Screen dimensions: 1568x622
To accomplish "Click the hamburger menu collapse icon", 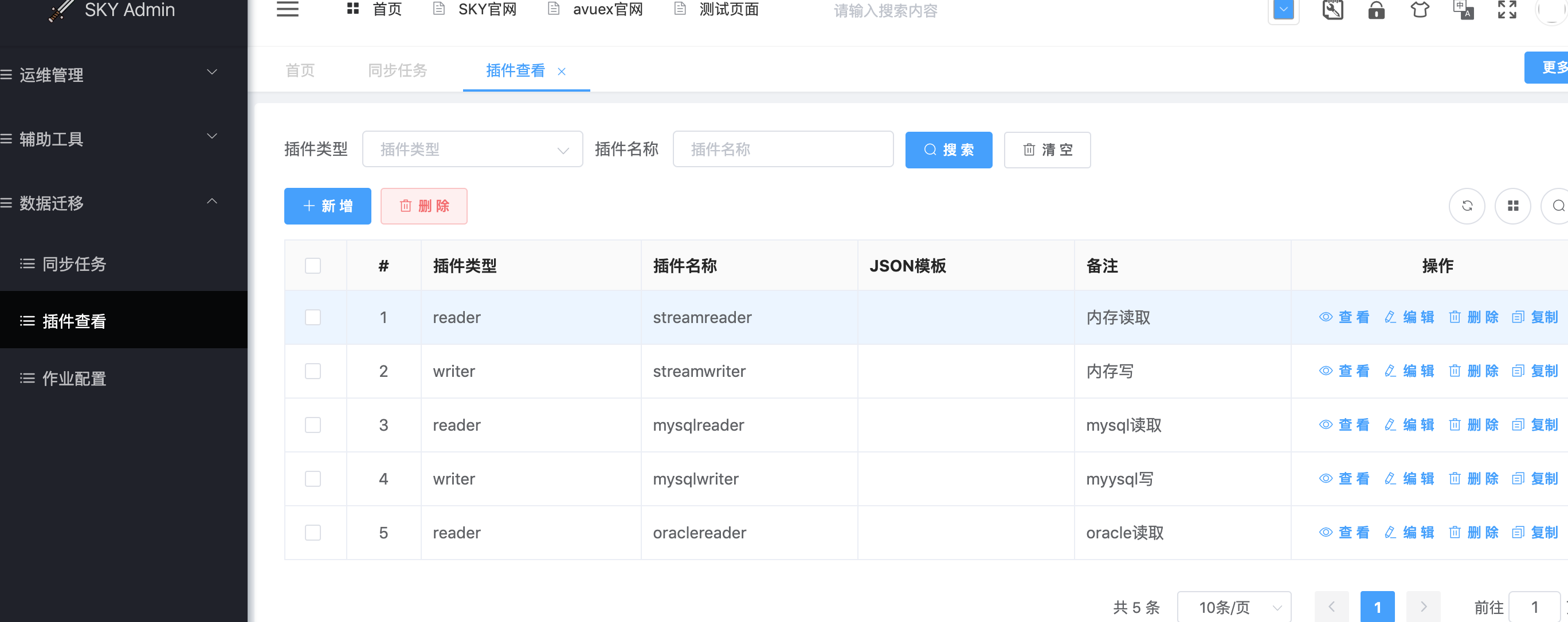I will (287, 9).
